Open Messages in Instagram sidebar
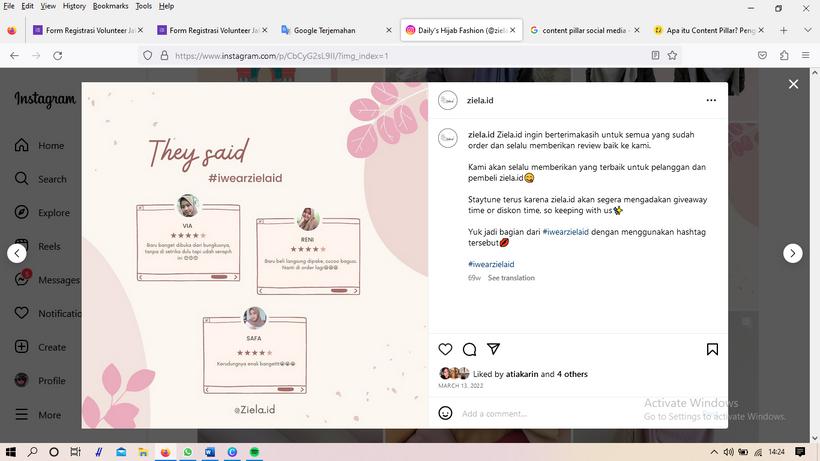The width and height of the screenshot is (820, 461). click(x=47, y=280)
